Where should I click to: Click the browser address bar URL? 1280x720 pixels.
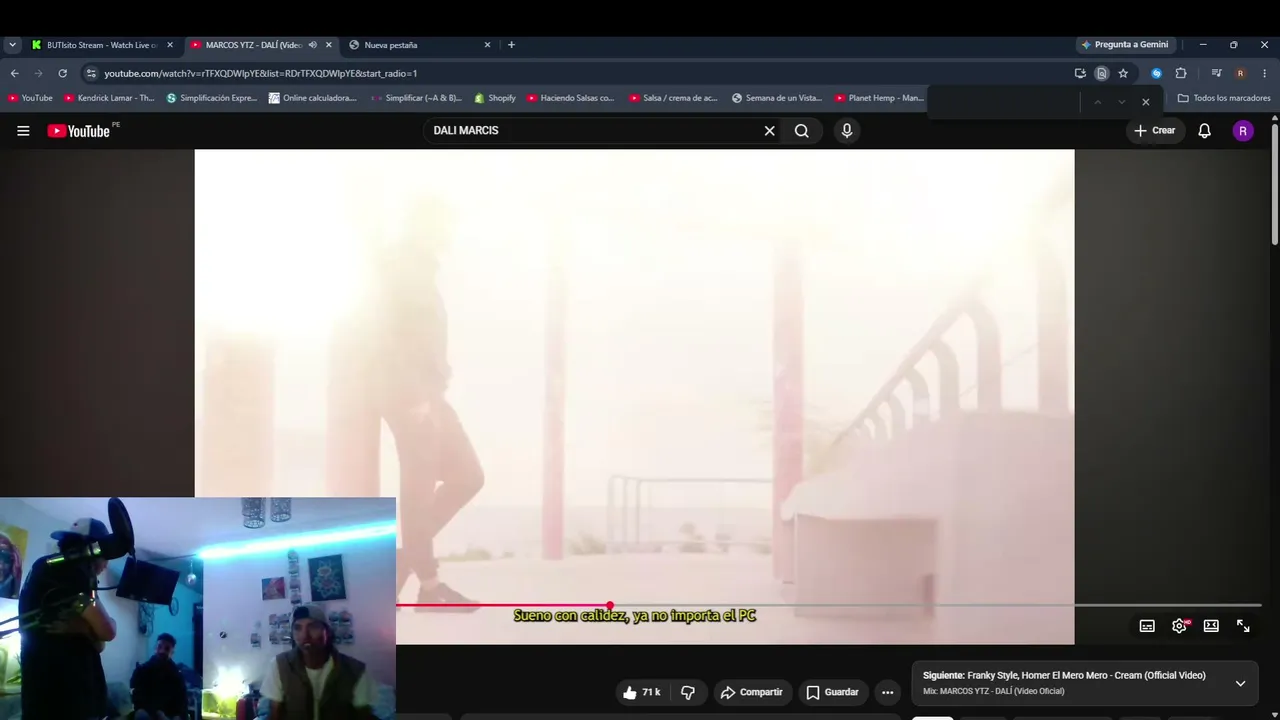pos(261,73)
